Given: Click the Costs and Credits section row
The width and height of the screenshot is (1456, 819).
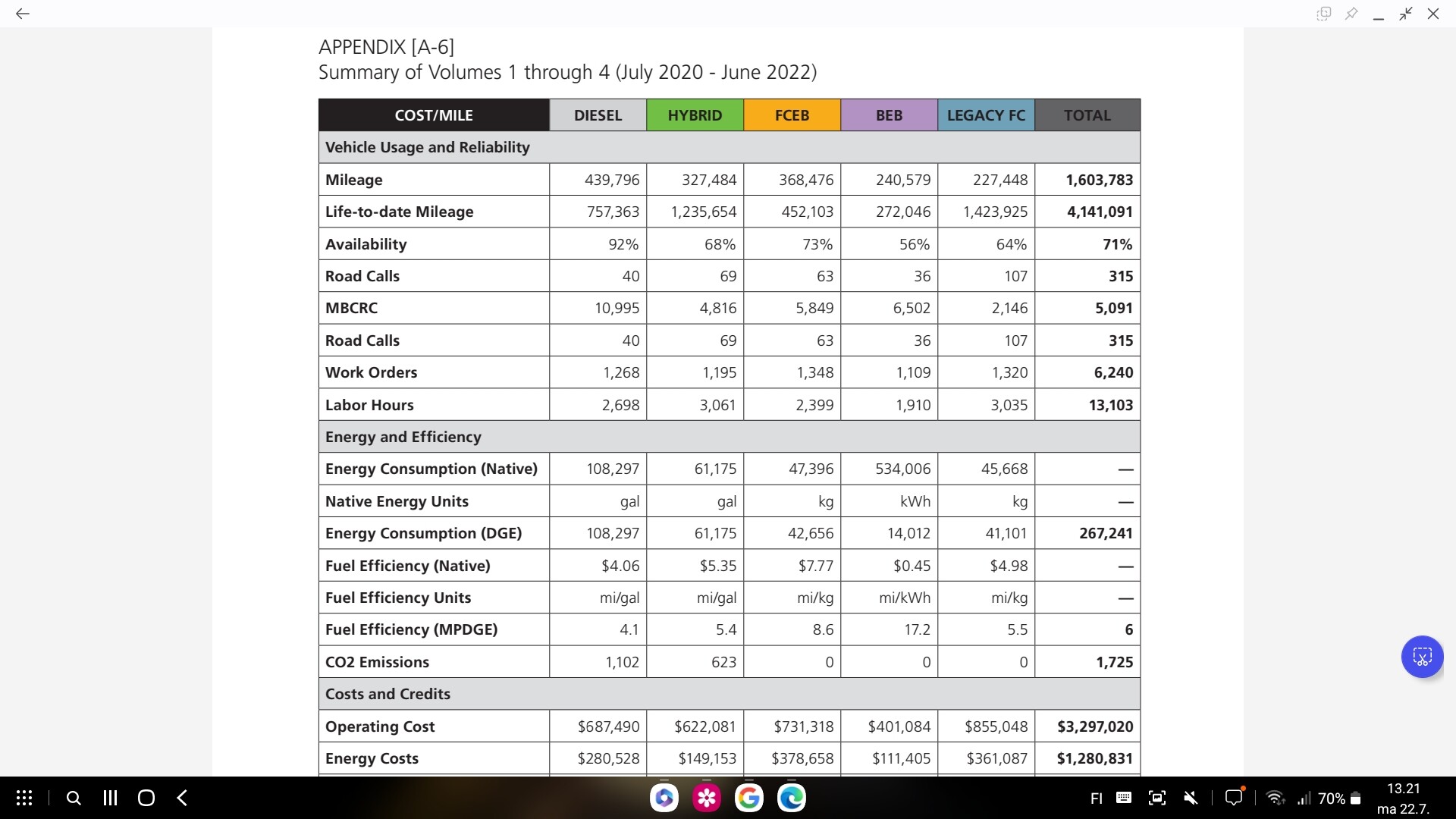Looking at the screenshot, I should pyautogui.click(x=730, y=694).
